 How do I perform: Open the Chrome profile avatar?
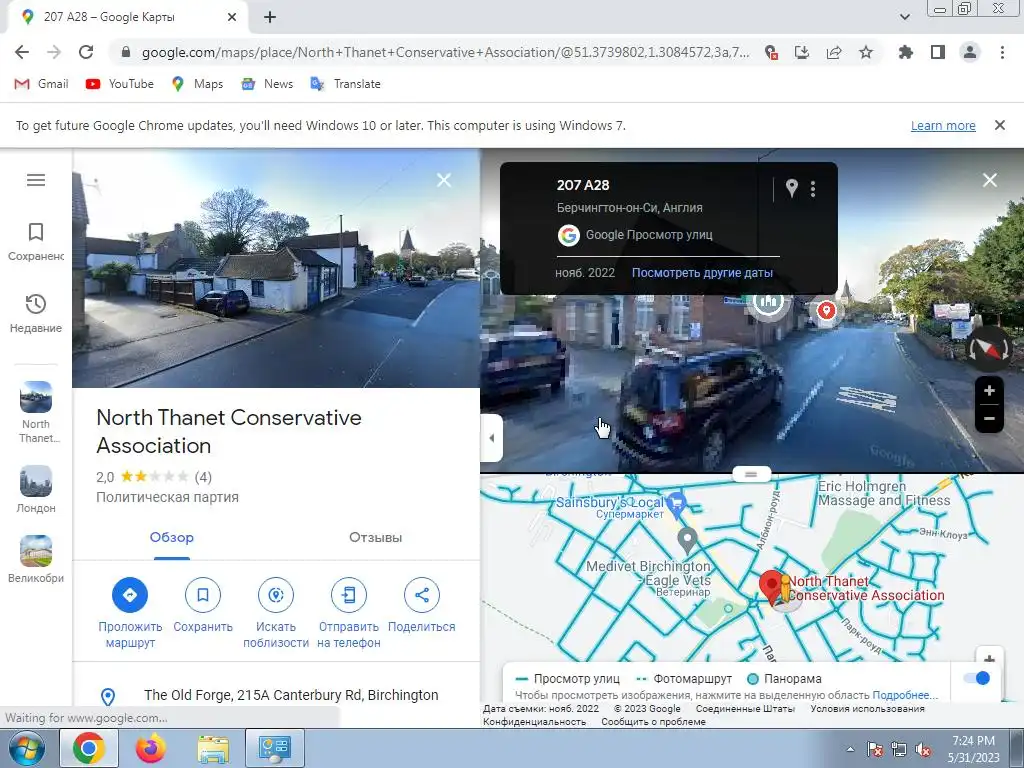coord(970,52)
